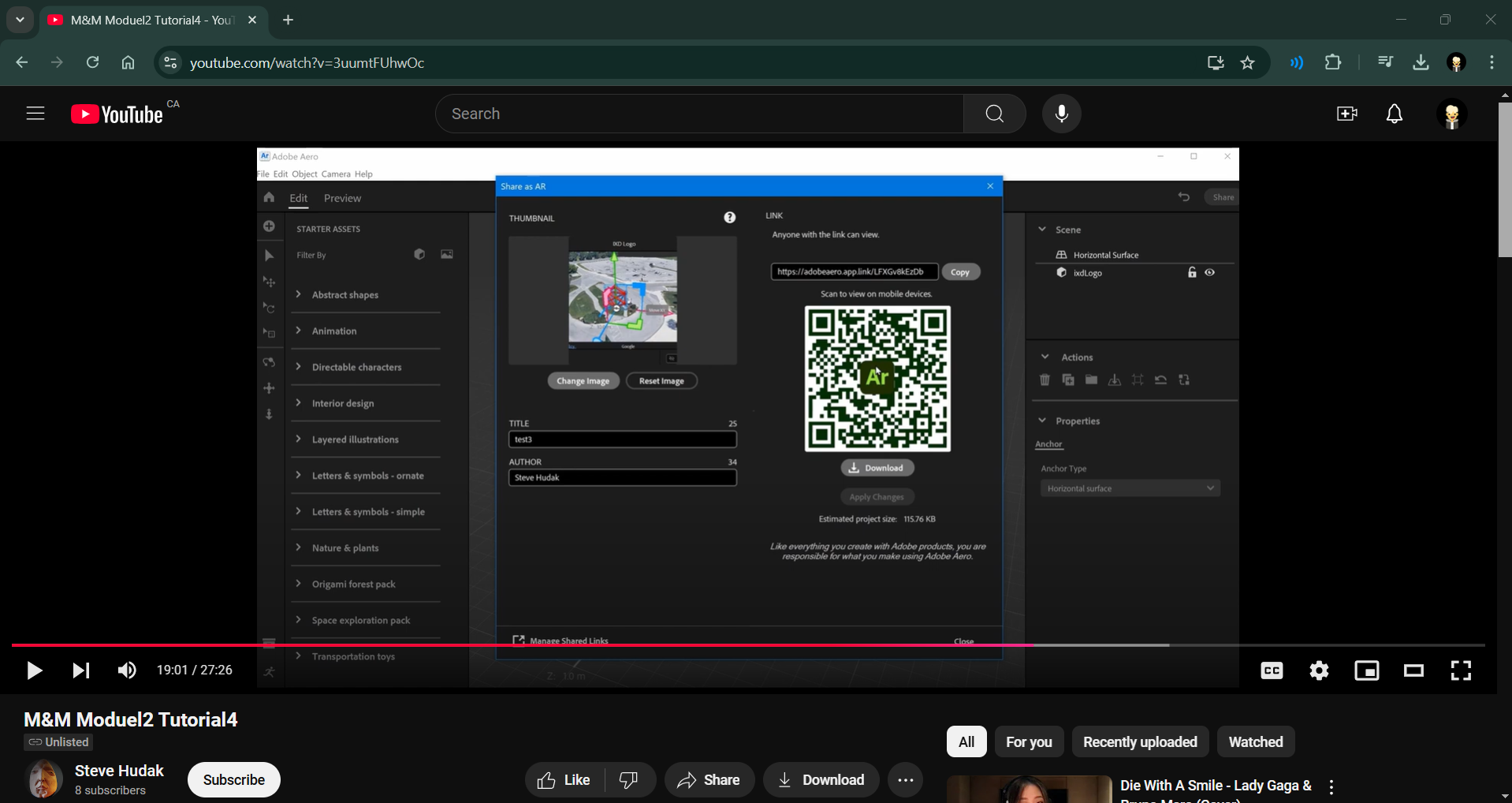Click the Download QR code icon button

tap(877, 467)
